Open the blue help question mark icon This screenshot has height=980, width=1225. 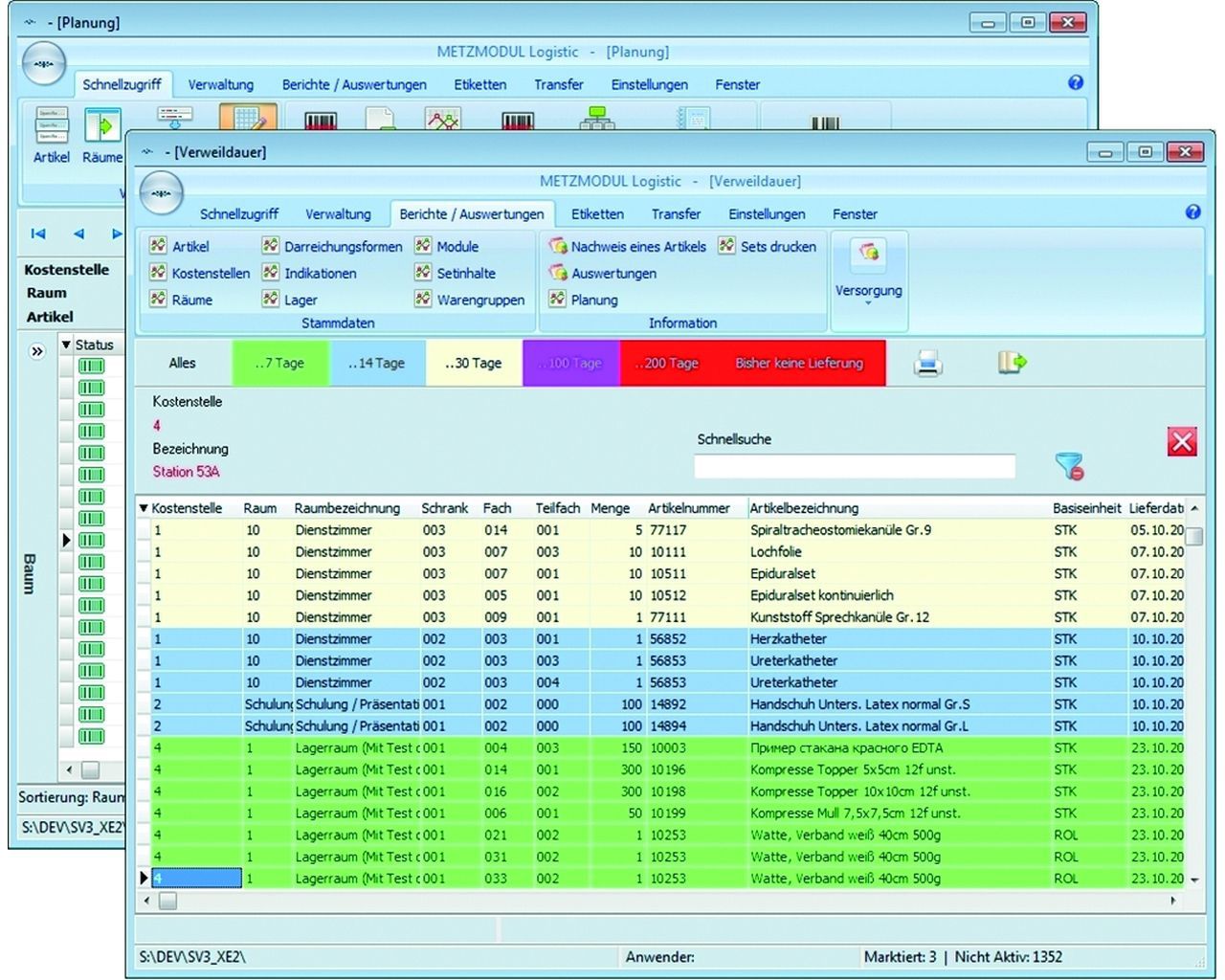[1192, 212]
